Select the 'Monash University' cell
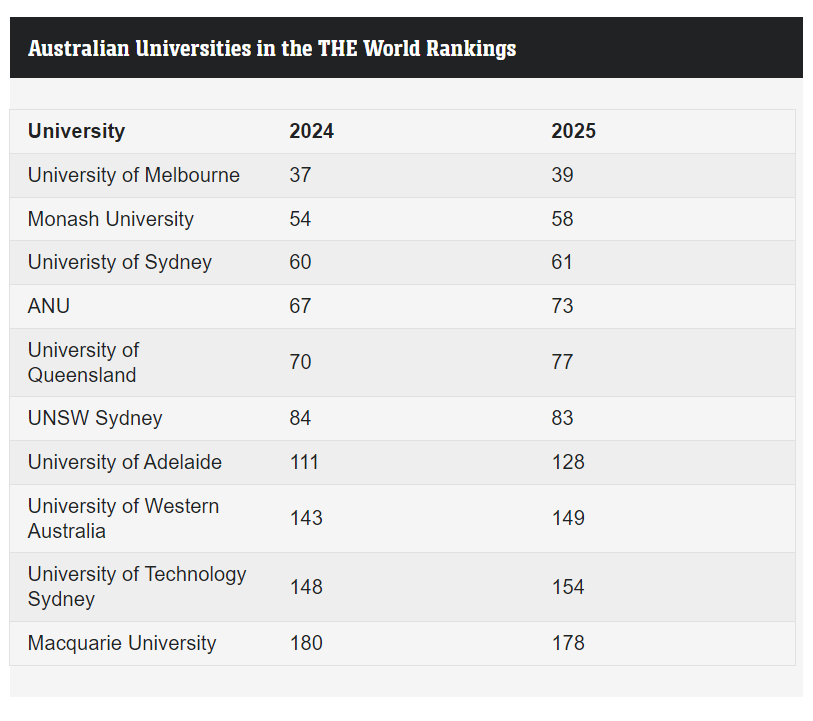This screenshot has height=721, width=813. 110,219
